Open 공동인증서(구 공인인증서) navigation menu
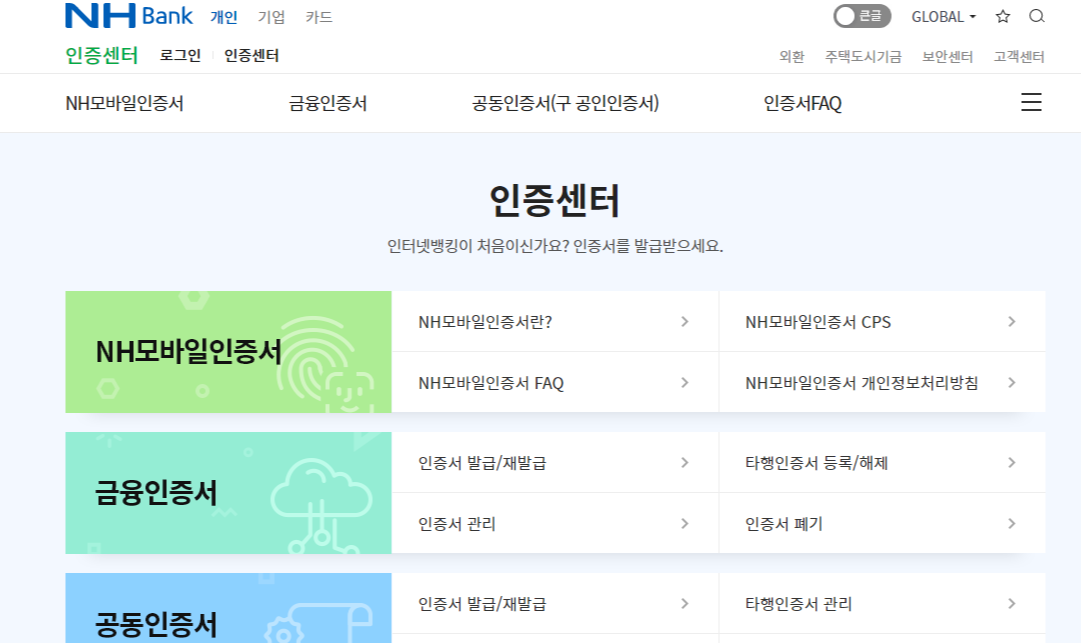 point(565,103)
